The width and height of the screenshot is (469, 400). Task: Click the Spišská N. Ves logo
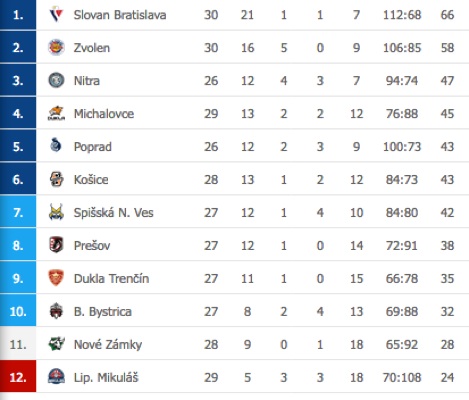56,212
